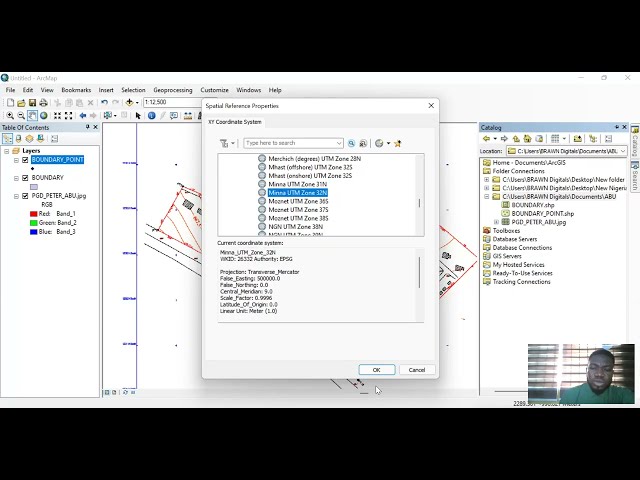
Task: Clear the coordinate system search
Action: (363, 143)
